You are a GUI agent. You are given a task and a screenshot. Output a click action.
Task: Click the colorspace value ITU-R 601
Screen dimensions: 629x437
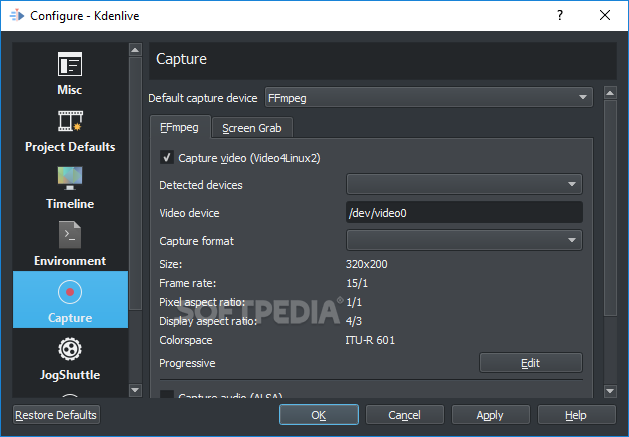(370, 340)
